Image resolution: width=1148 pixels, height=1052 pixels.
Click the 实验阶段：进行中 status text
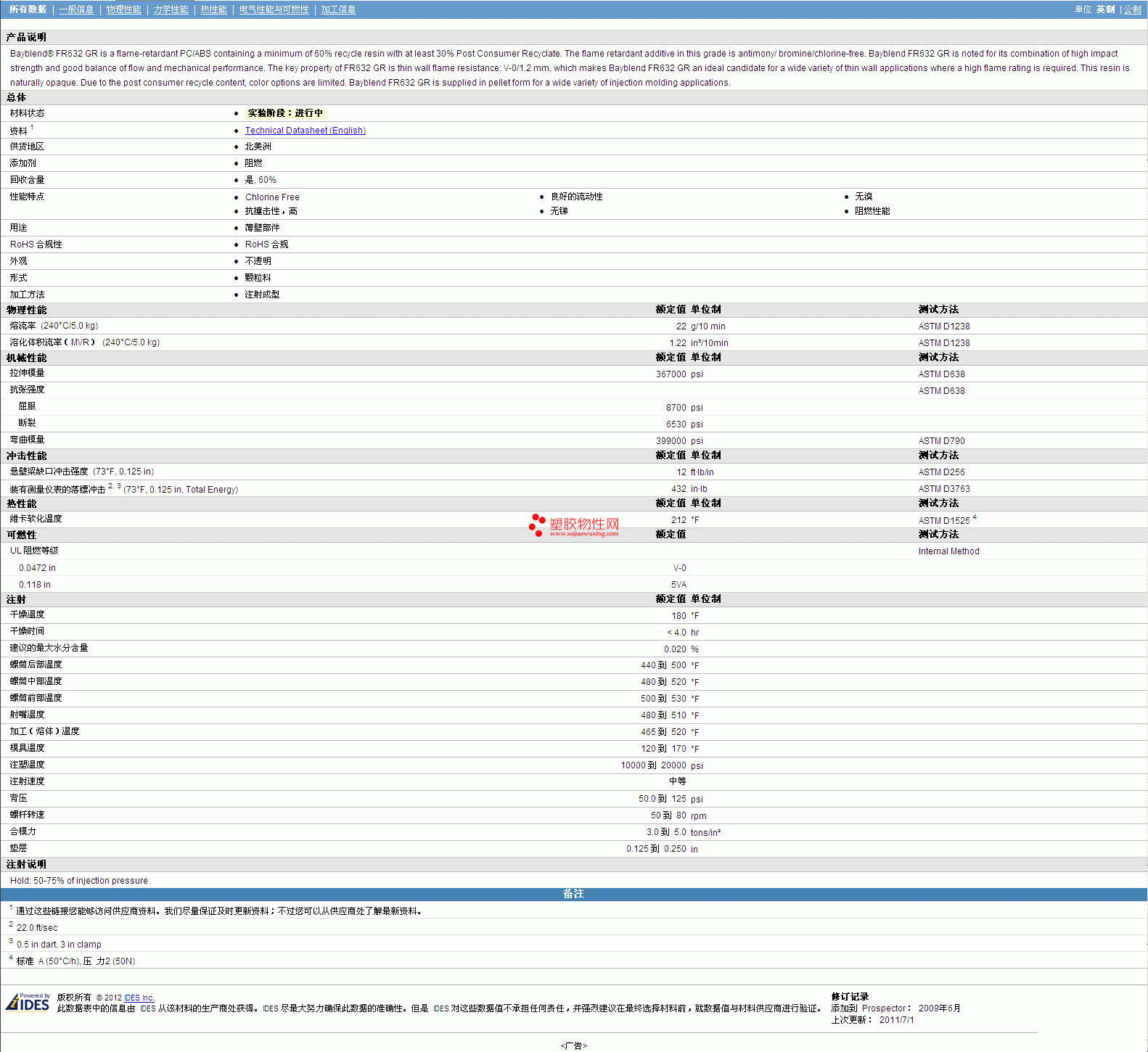[284, 113]
